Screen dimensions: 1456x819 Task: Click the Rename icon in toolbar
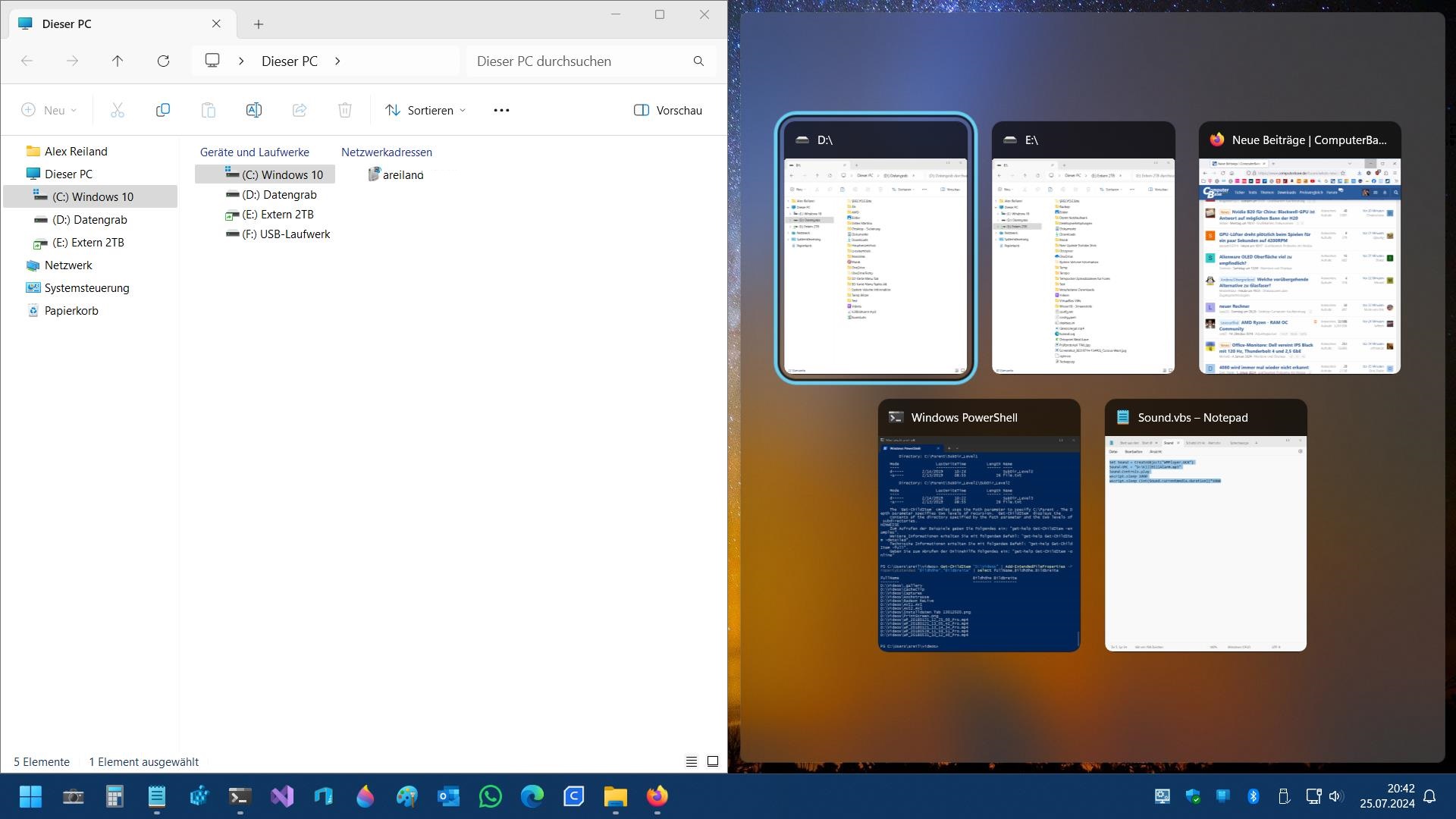(x=253, y=110)
